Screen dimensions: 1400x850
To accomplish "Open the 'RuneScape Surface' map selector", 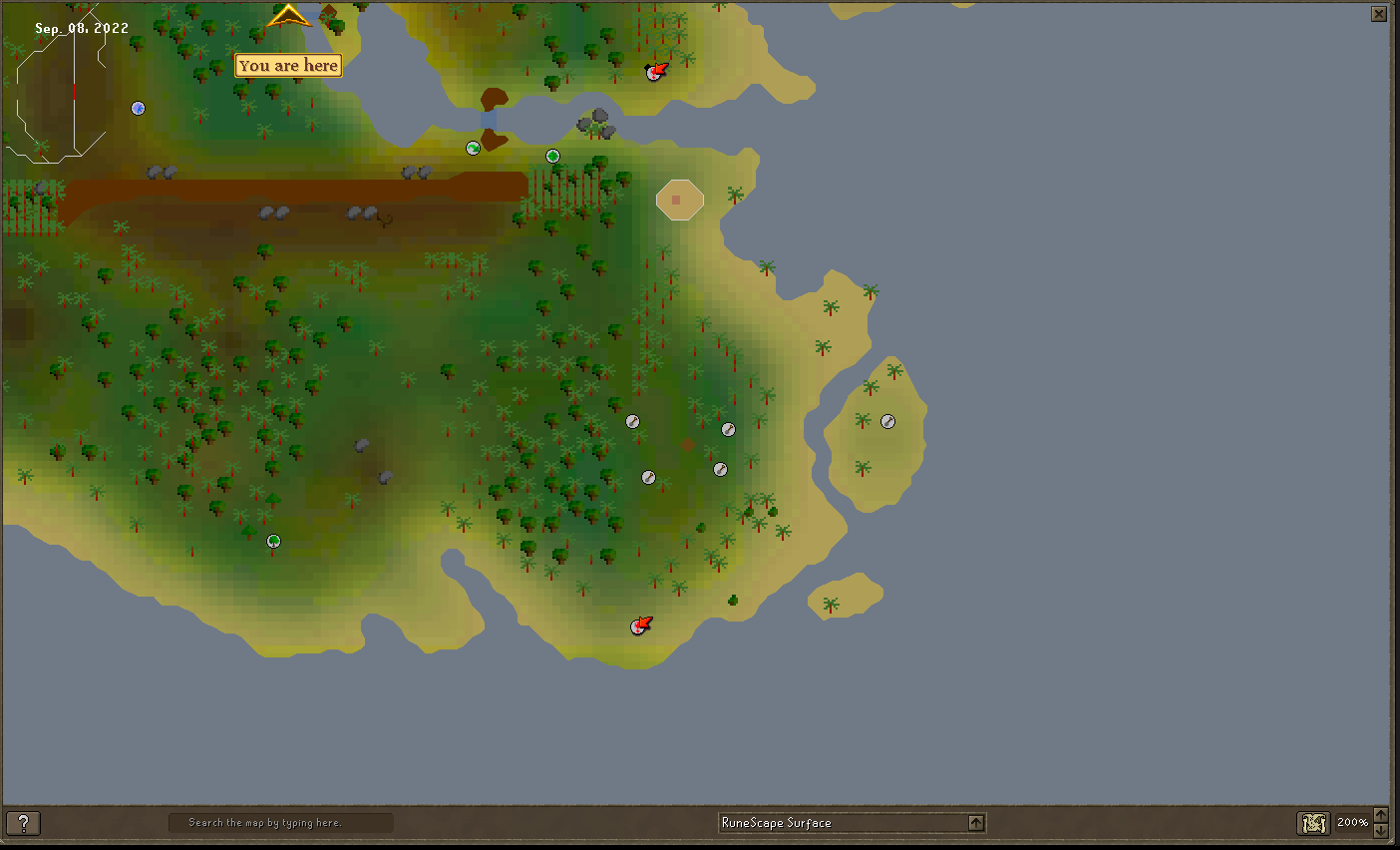I will 853,823.
